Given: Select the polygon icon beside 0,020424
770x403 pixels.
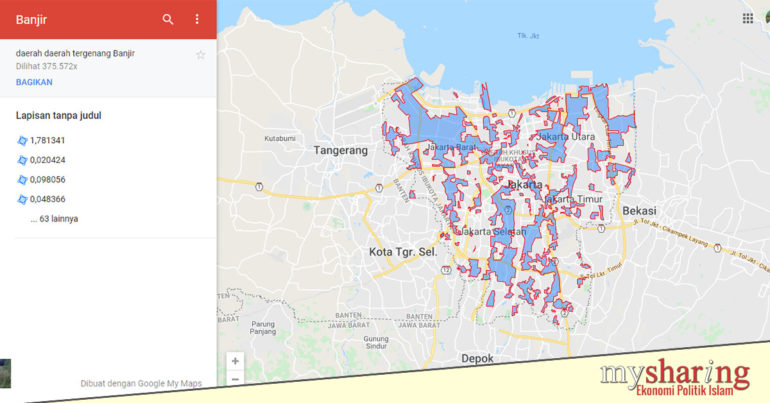Looking at the screenshot, I should click(x=22, y=160).
